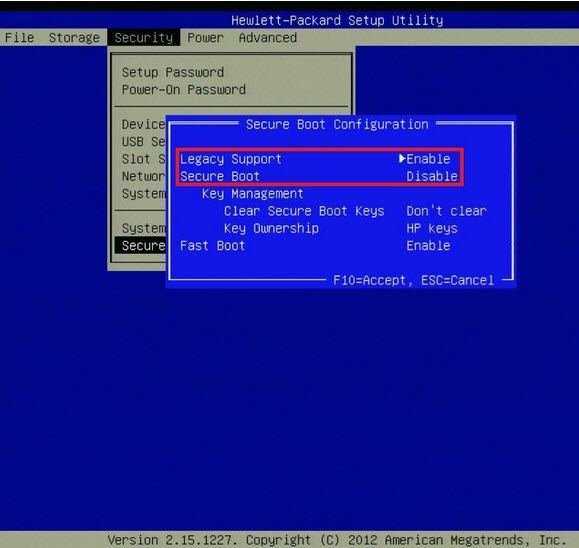579x548 pixels.
Task: Select Power-On Password entry
Action: [184, 90]
